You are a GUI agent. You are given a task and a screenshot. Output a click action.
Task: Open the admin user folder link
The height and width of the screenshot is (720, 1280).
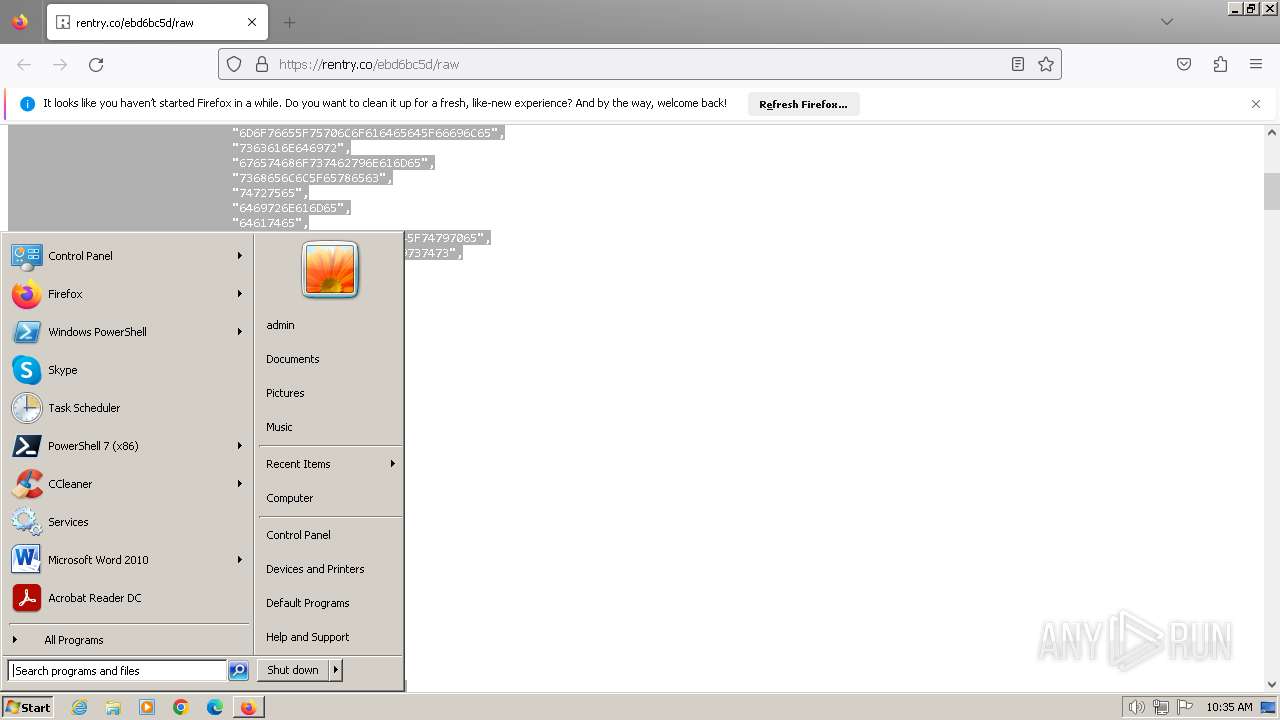tap(280, 325)
